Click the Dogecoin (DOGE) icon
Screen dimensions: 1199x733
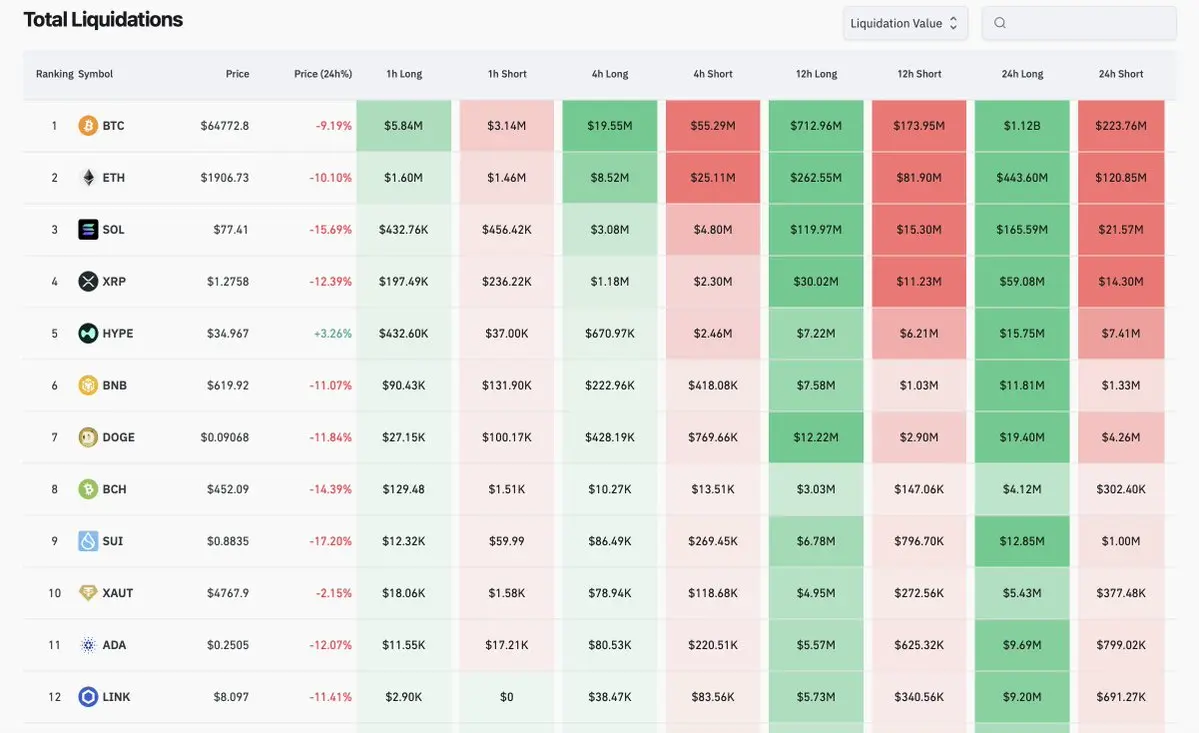pyautogui.click(x=88, y=438)
